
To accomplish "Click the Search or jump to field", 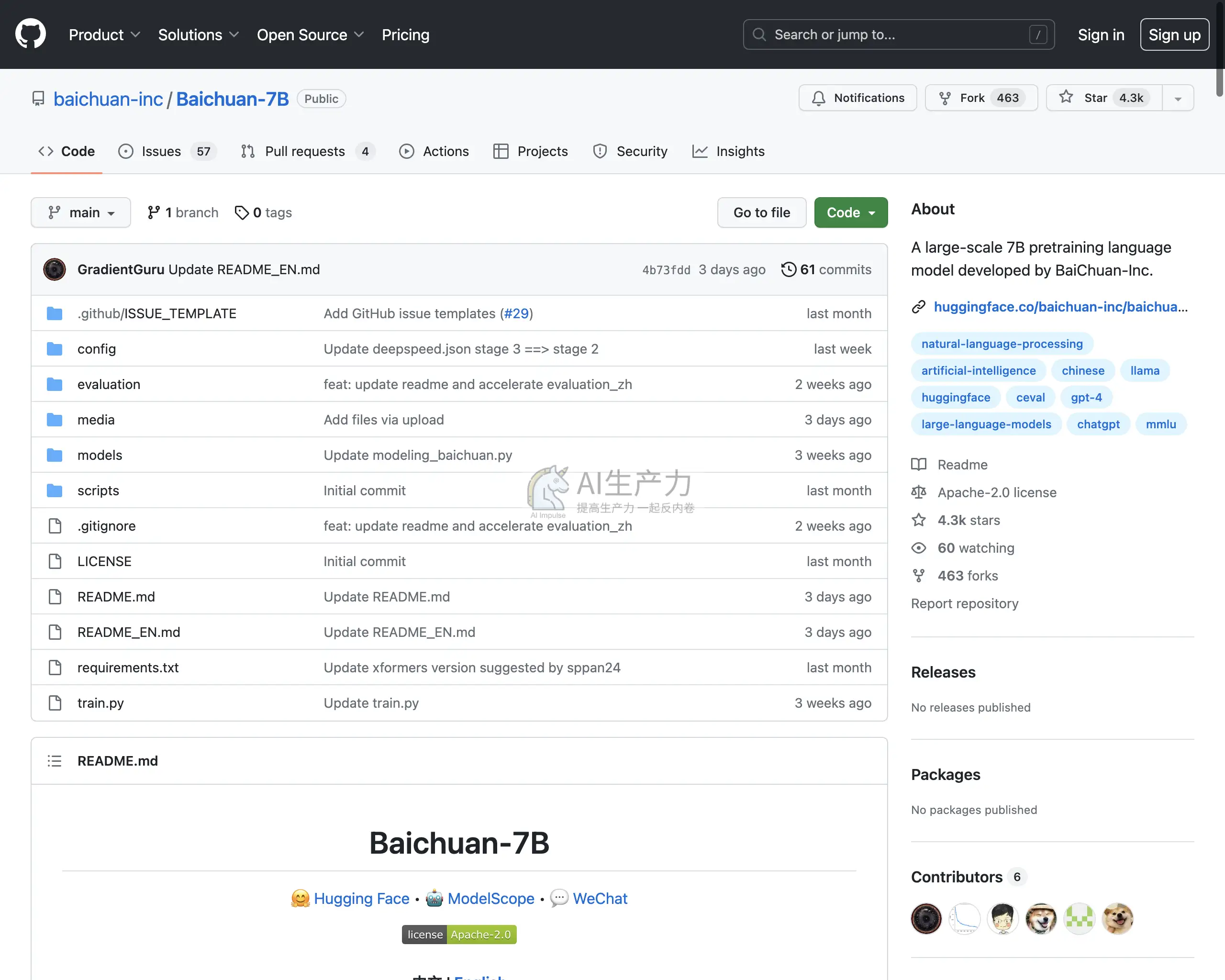I will (x=898, y=34).
